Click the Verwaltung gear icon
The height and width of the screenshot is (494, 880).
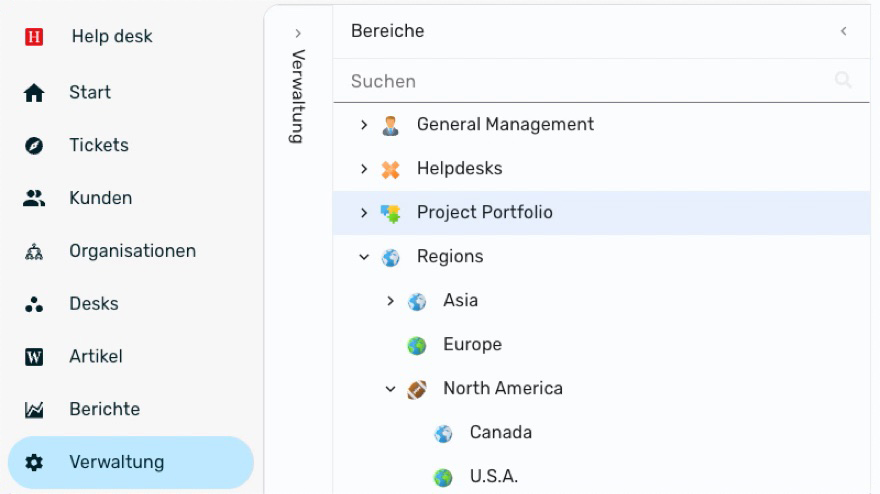coord(33,463)
